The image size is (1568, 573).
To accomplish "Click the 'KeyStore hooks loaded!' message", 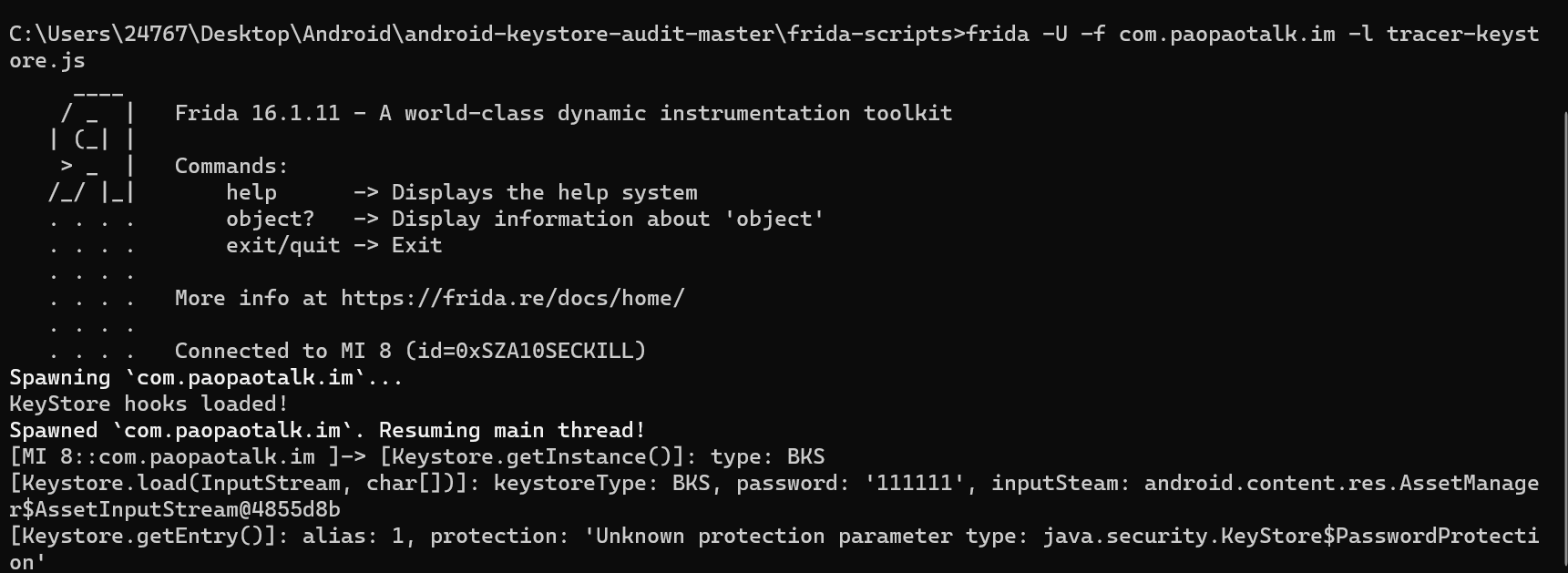I will (x=149, y=404).
